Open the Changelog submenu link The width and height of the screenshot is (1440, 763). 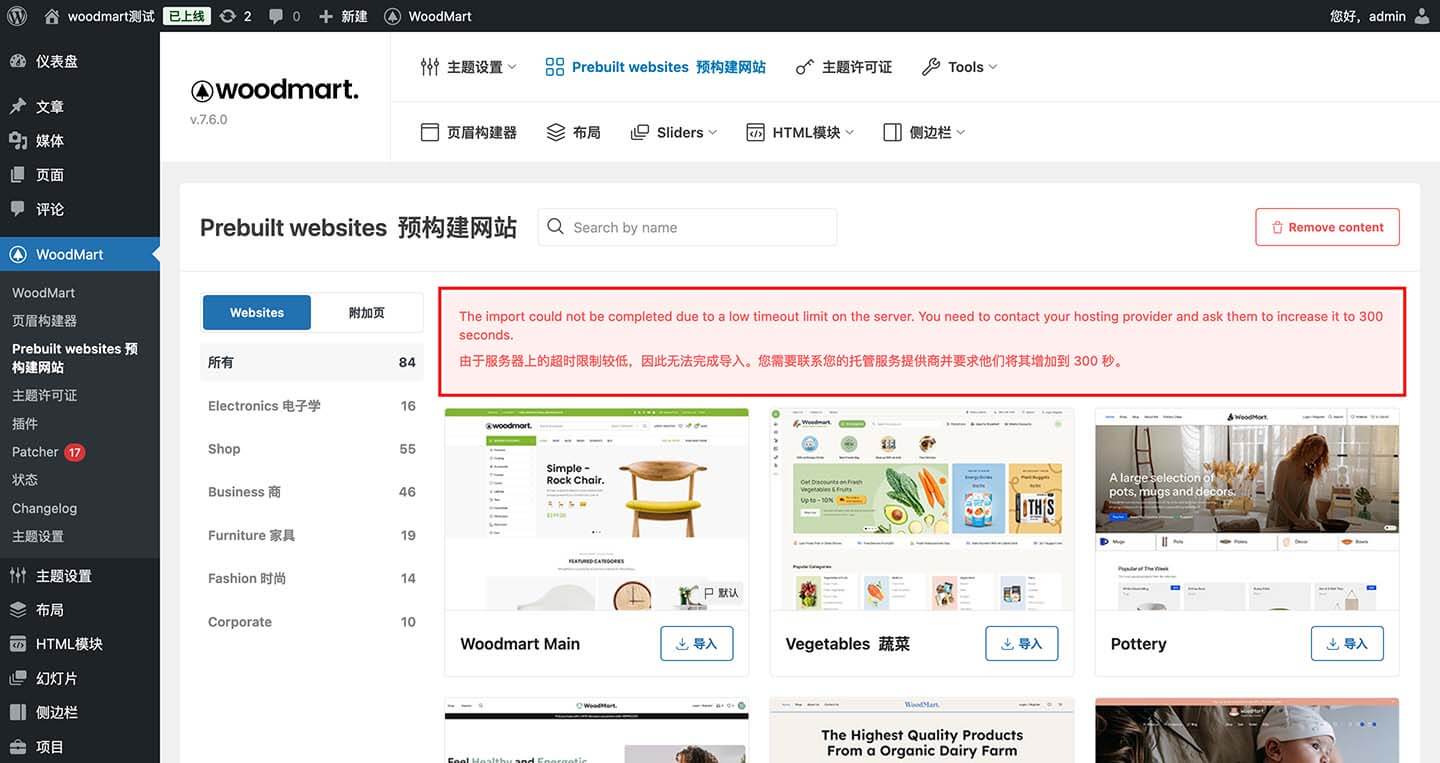point(44,508)
